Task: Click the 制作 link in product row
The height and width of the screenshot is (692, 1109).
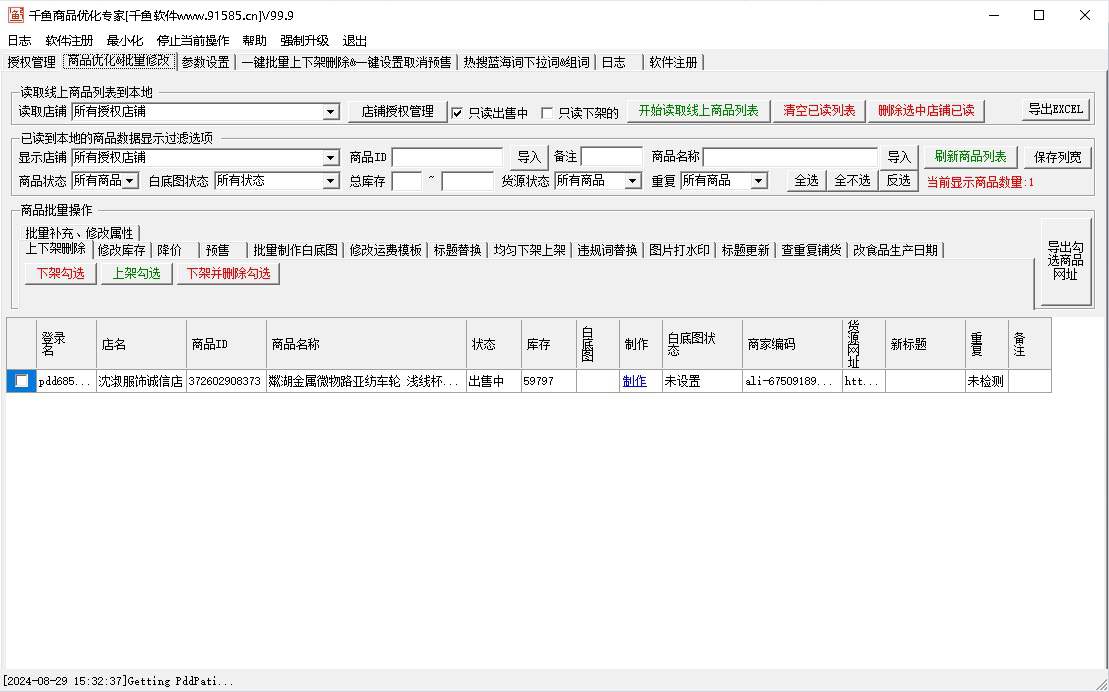Action: click(634, 381)
